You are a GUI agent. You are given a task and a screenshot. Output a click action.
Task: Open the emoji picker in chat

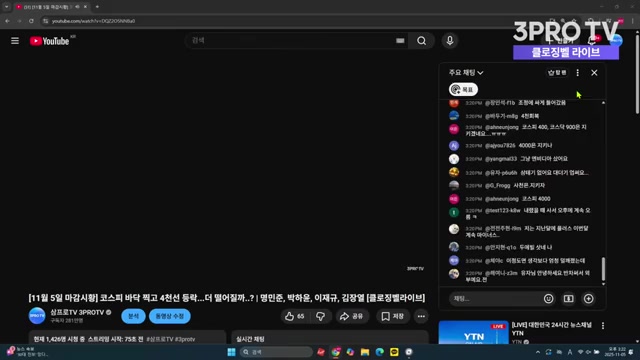click(549, 299)
